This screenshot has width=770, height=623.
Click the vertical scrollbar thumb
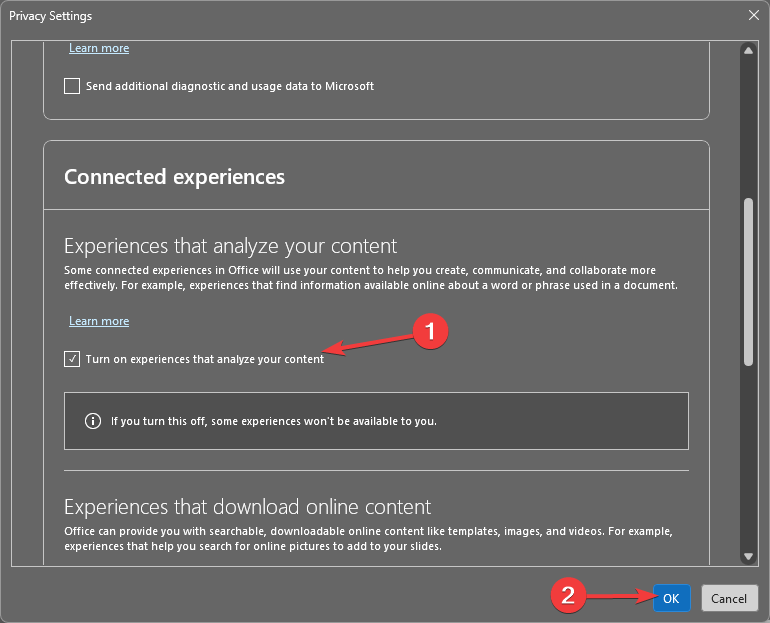coord(748,282)
